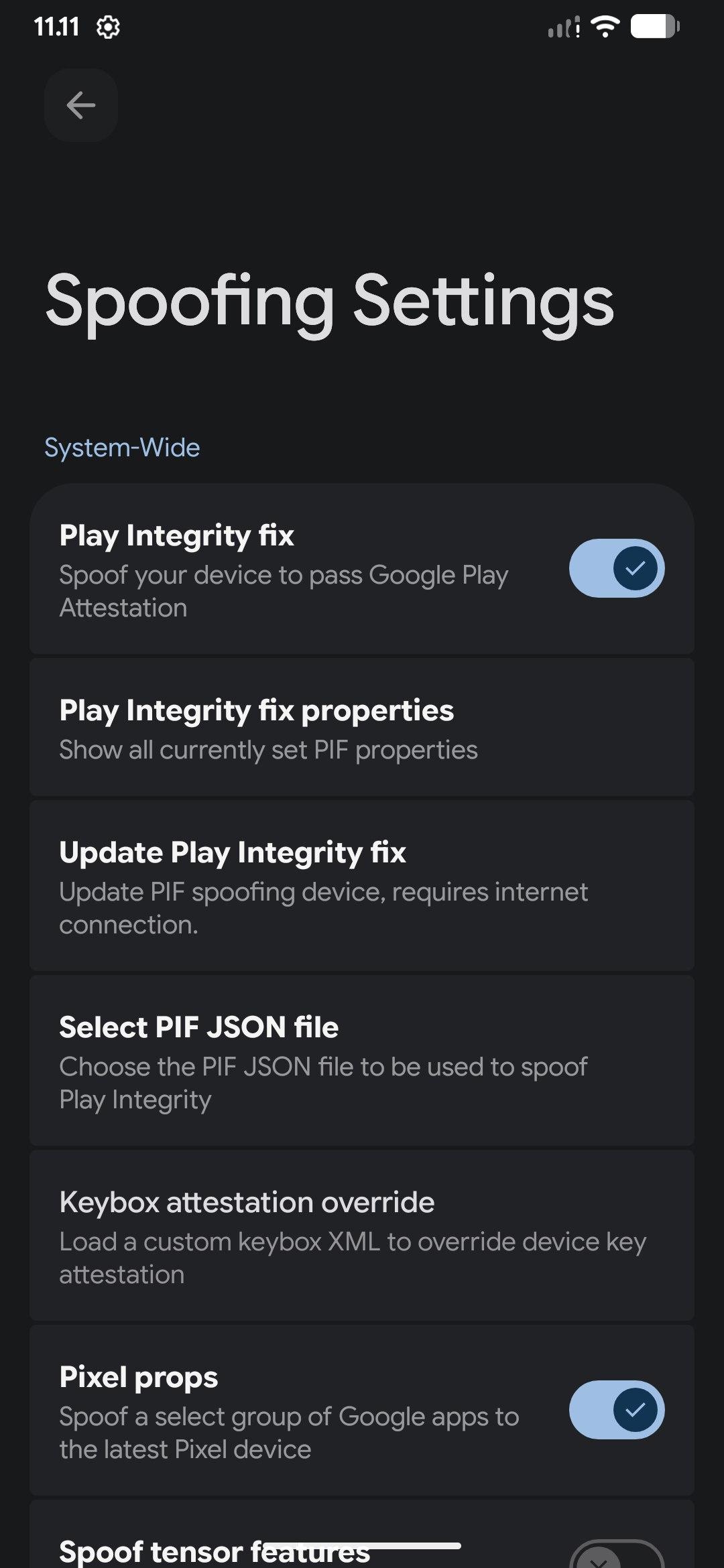This screenshot has width=724, height=1568.
Task: Tap the status bar clock
Action: pos(57,27)
